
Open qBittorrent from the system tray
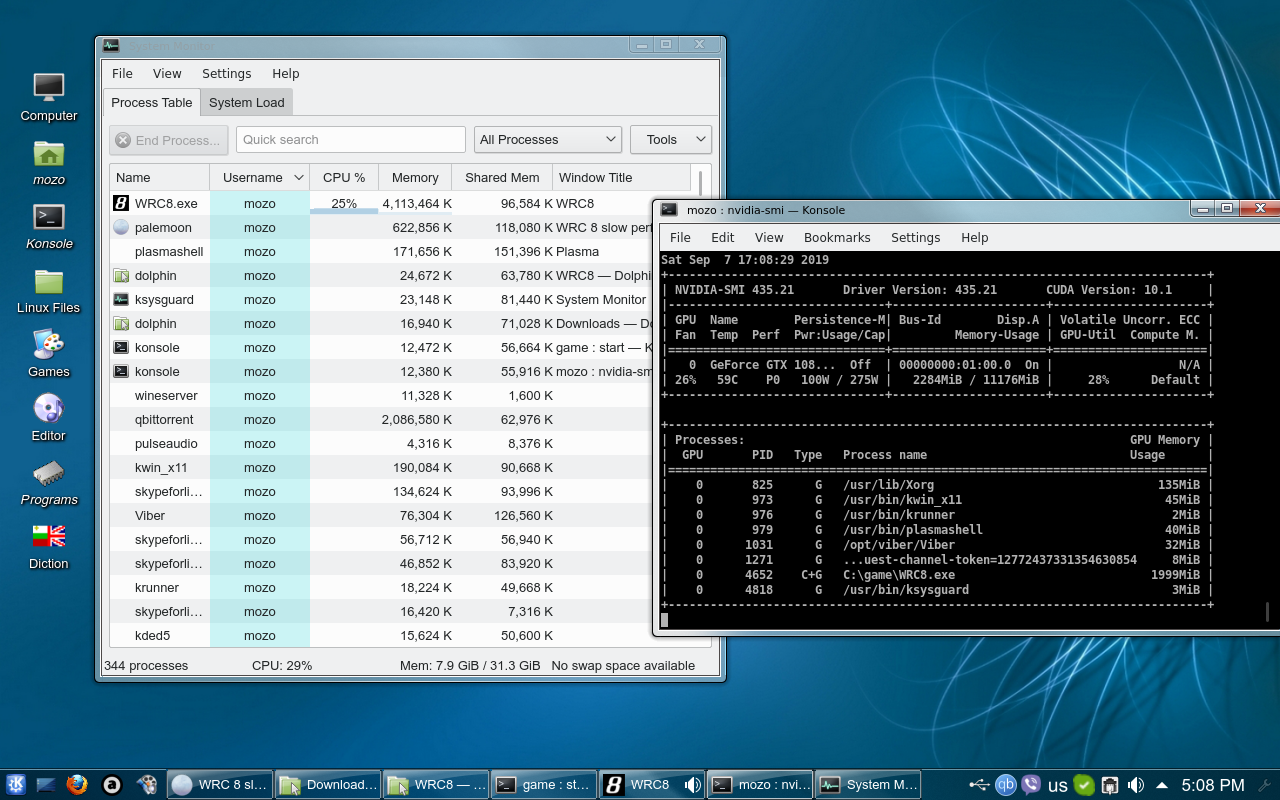(1006, 785)
